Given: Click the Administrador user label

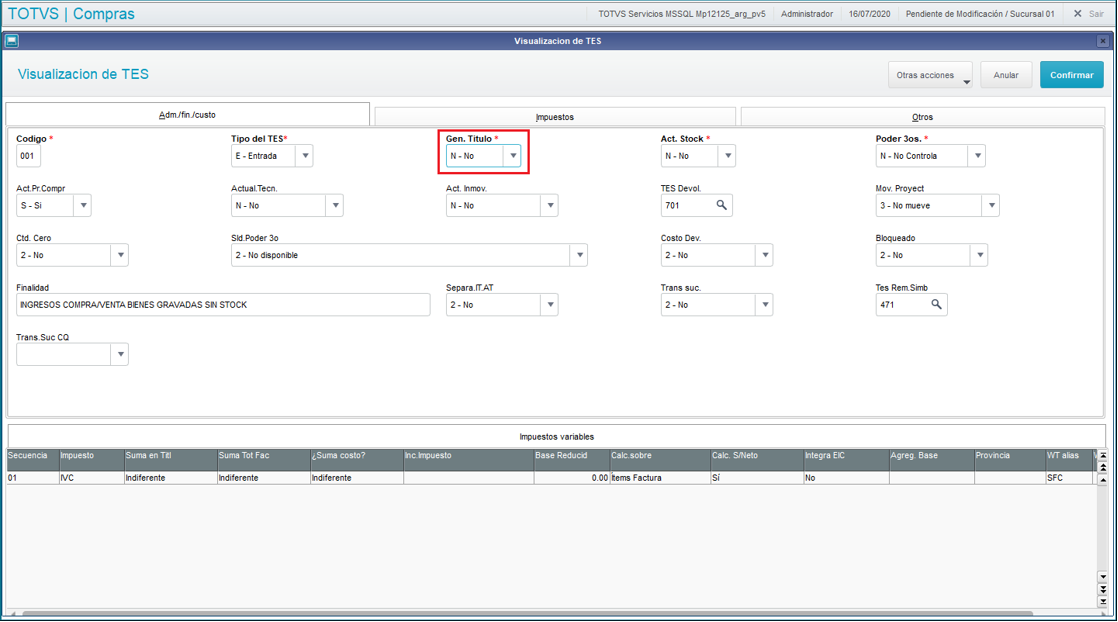Looking at the screenshot, I should 806,14.
